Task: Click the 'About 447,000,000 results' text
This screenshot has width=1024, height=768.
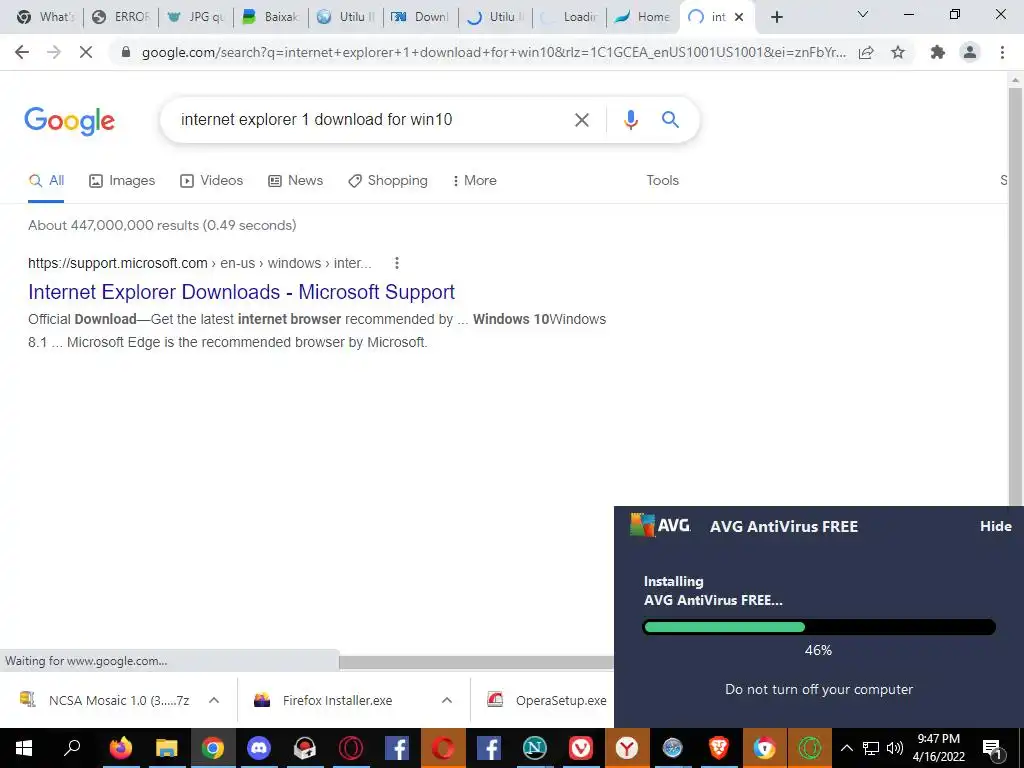Action: coord(162,225)
